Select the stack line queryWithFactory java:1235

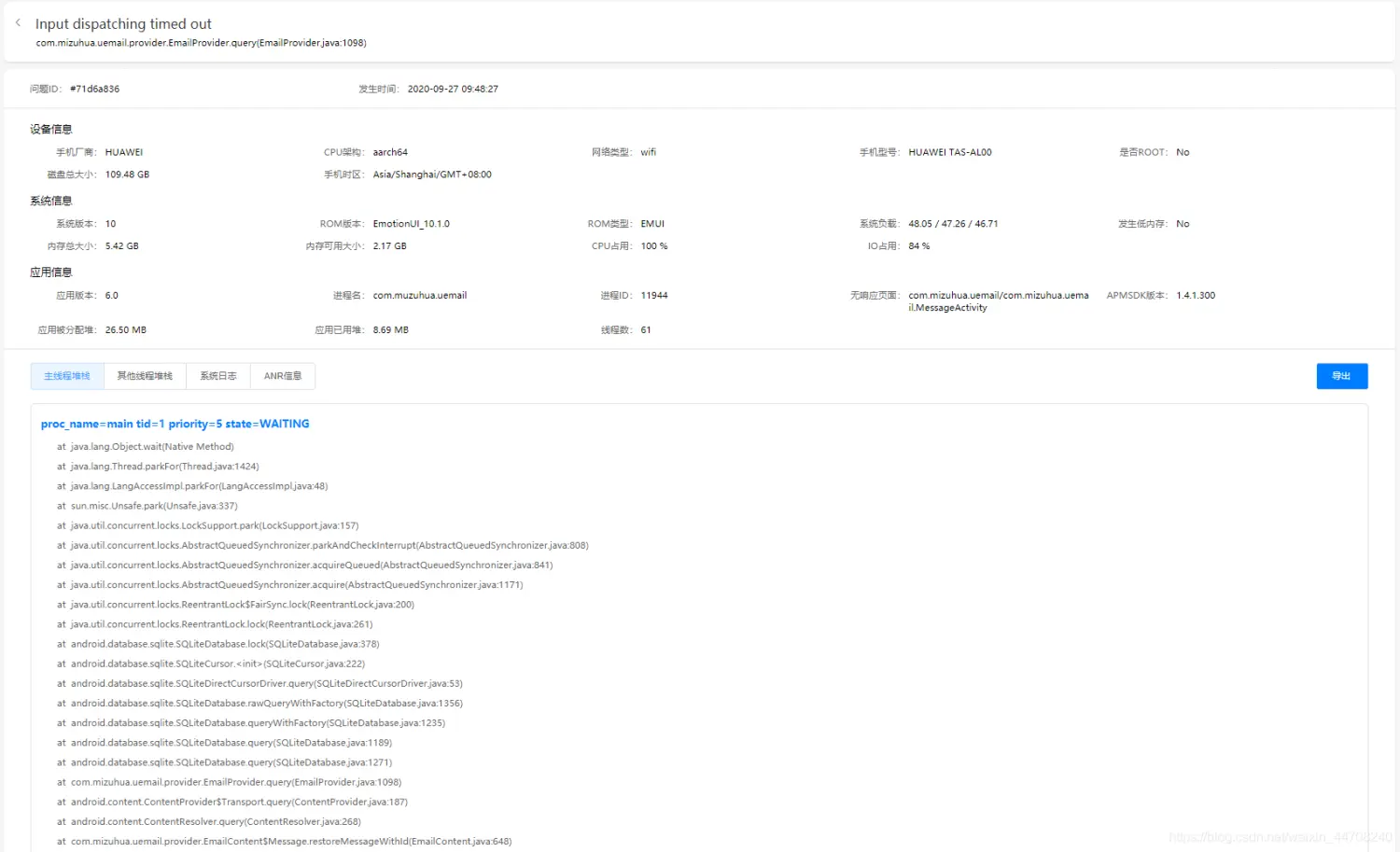click(251, 723)
